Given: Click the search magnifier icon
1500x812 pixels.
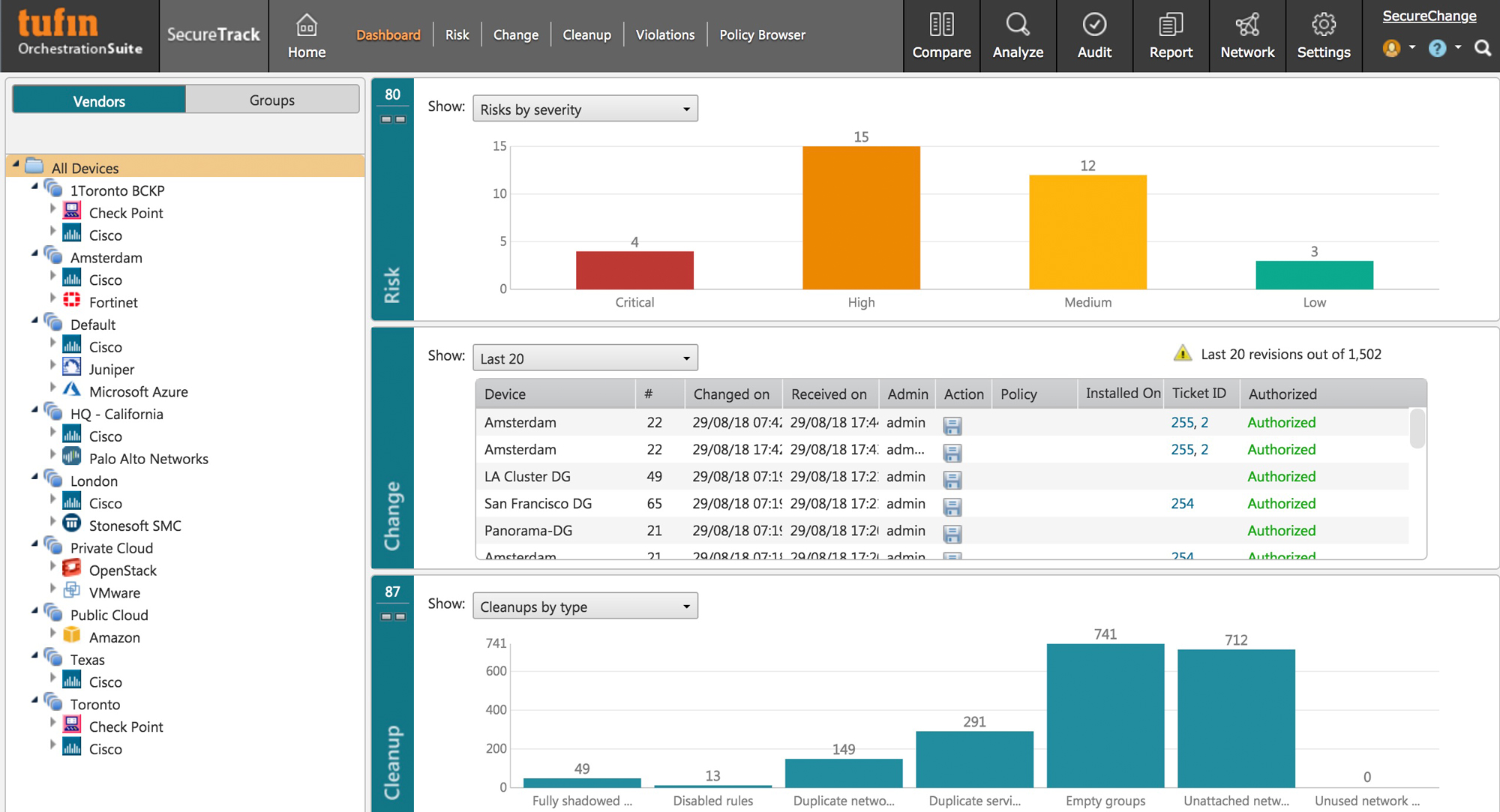Looking at the screenshot, I should (x=1482, y=49).
